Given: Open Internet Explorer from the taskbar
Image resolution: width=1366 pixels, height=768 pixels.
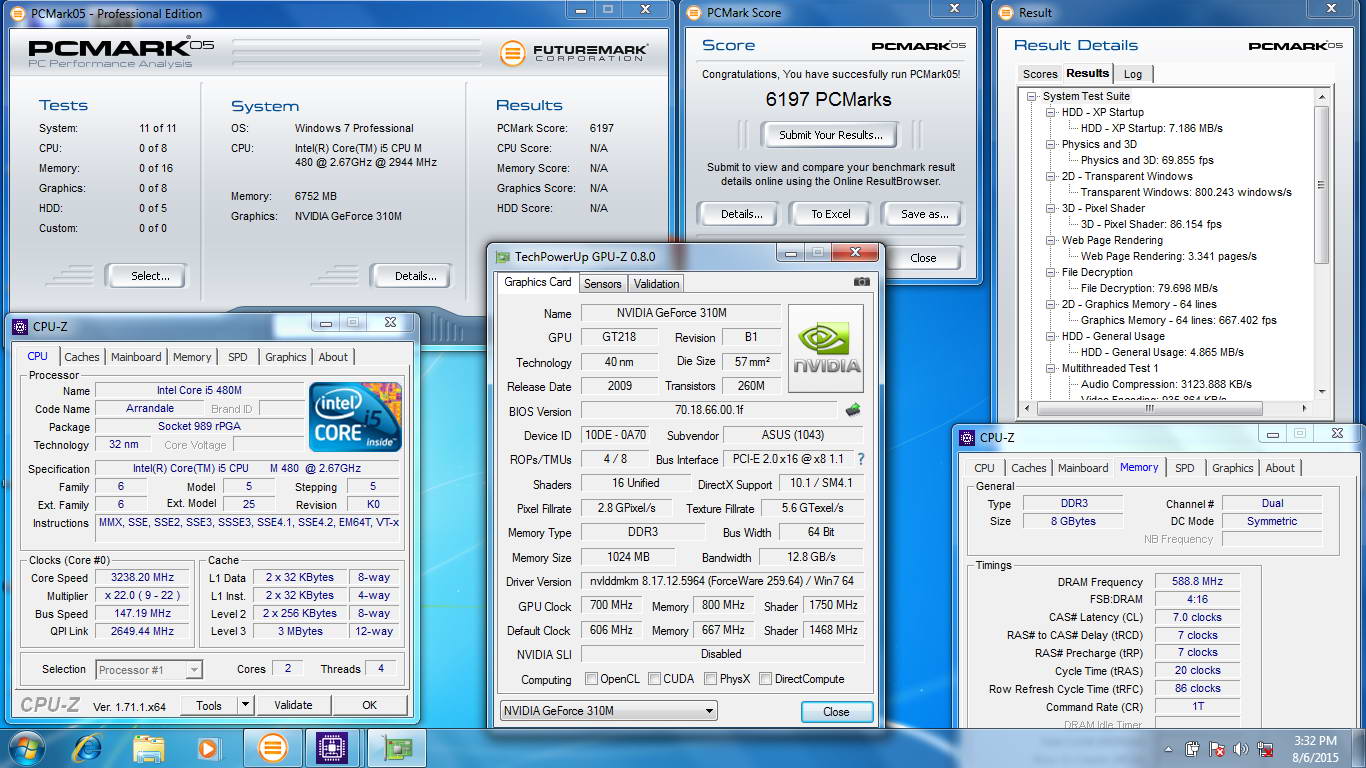Looking at the screenshot, I should 88,748.
